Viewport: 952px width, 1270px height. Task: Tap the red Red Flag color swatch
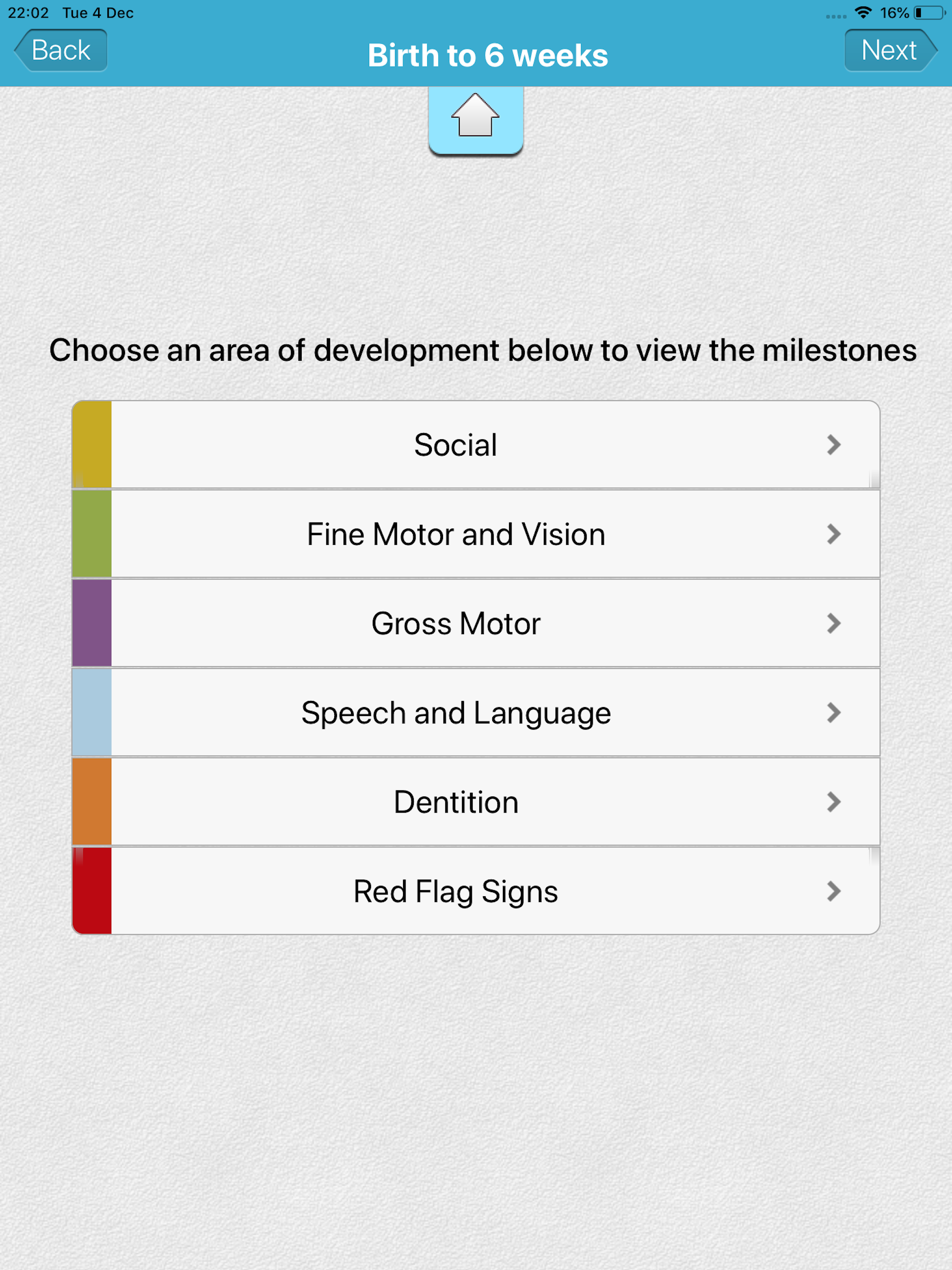click(x=92, y=891)
